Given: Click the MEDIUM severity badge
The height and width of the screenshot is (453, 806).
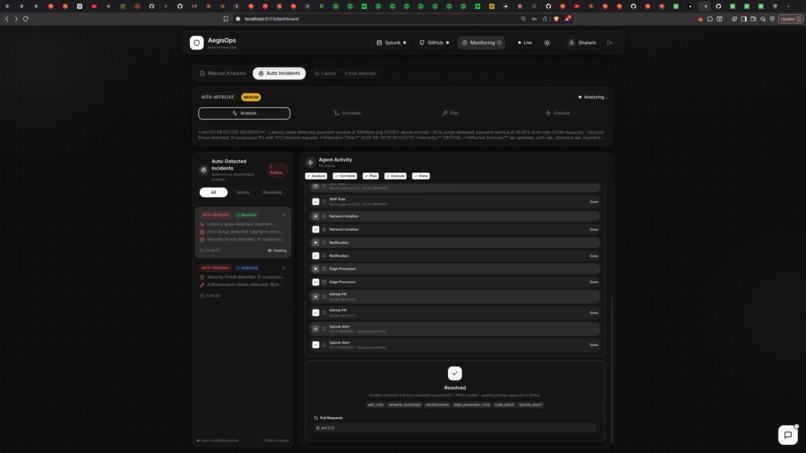Looking at the screenshot, I should pyautogui.click(x=251, y=97).
